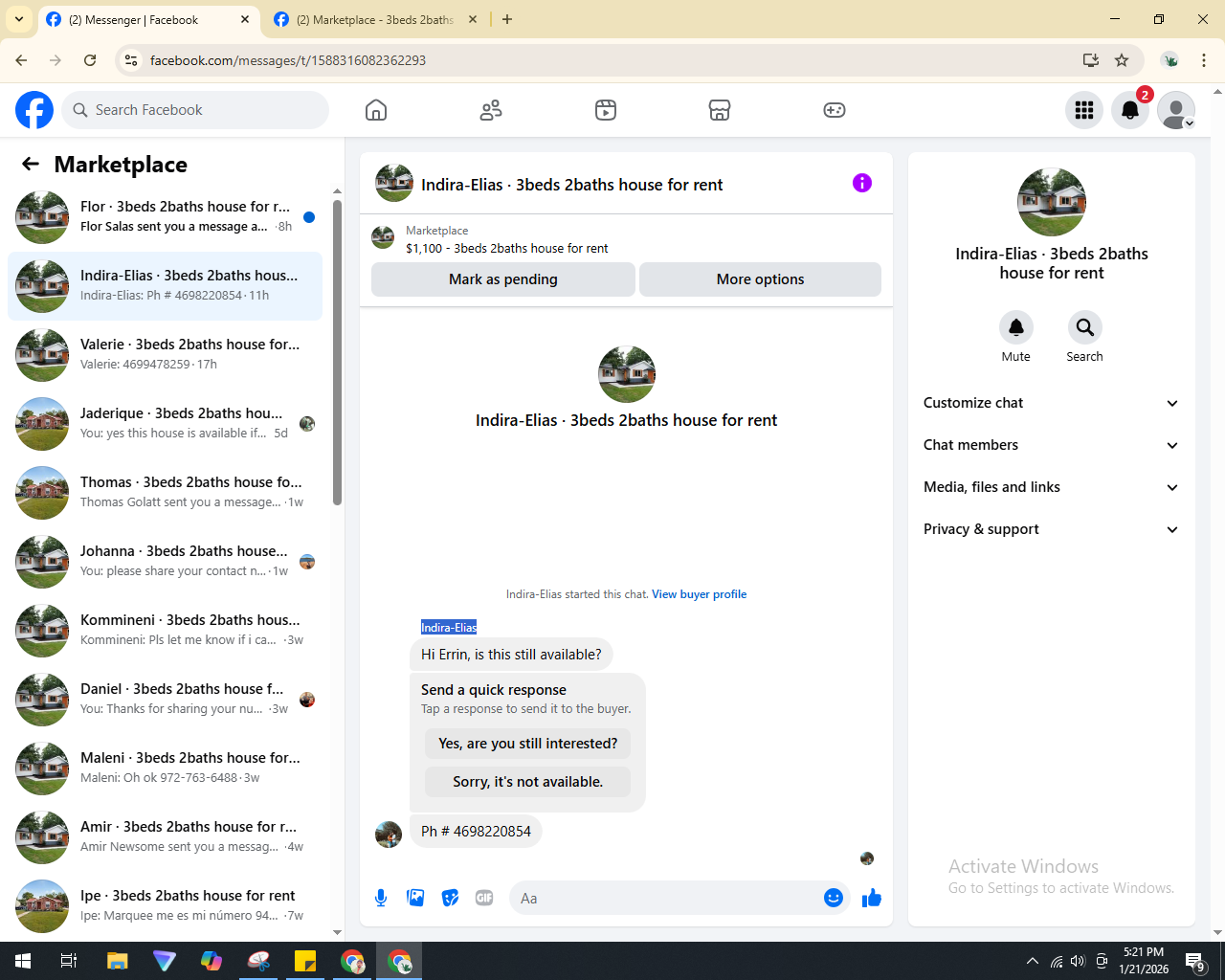Search in conversation with the magnifier icon
The height and width of the screenshot is (980, 1225).
[x=1084, y=327]
